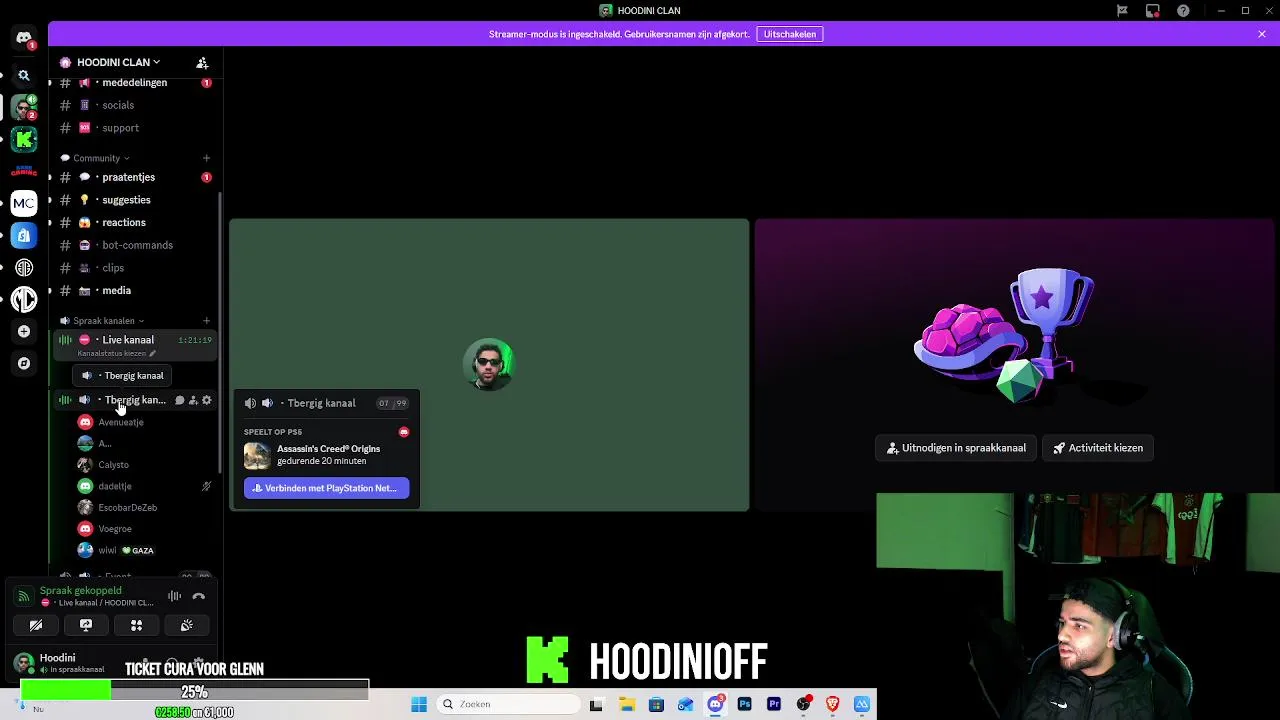This screenshot has width=1280, height=720.
Task: Share your screen icon in voice panel
Action: (86, 625)
